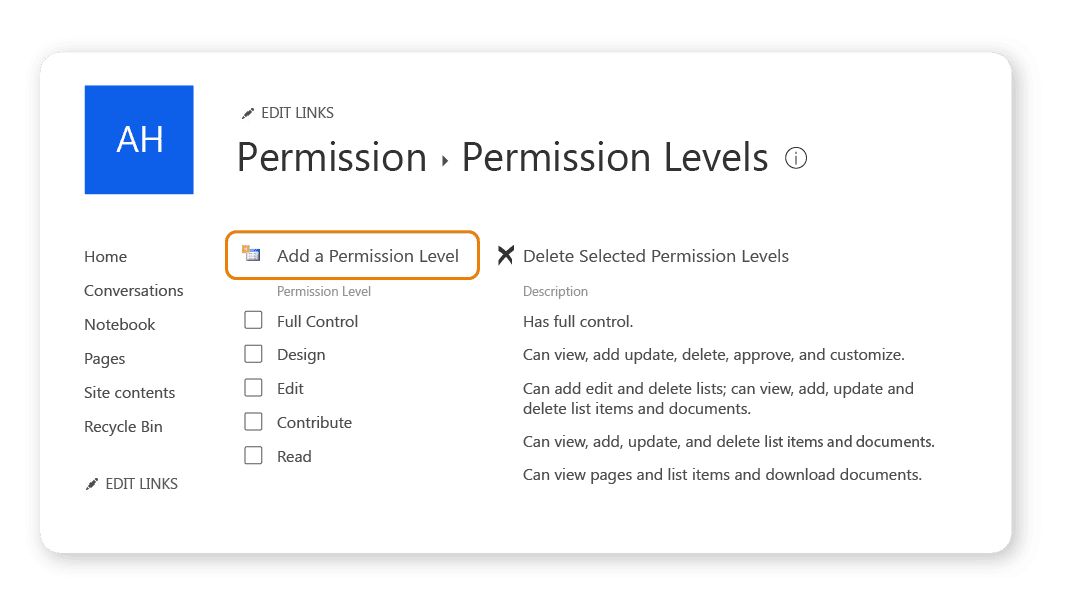Open Site contents from the sidebar
The width and height of the screenshot is (1066, 606).
[130, 392]
